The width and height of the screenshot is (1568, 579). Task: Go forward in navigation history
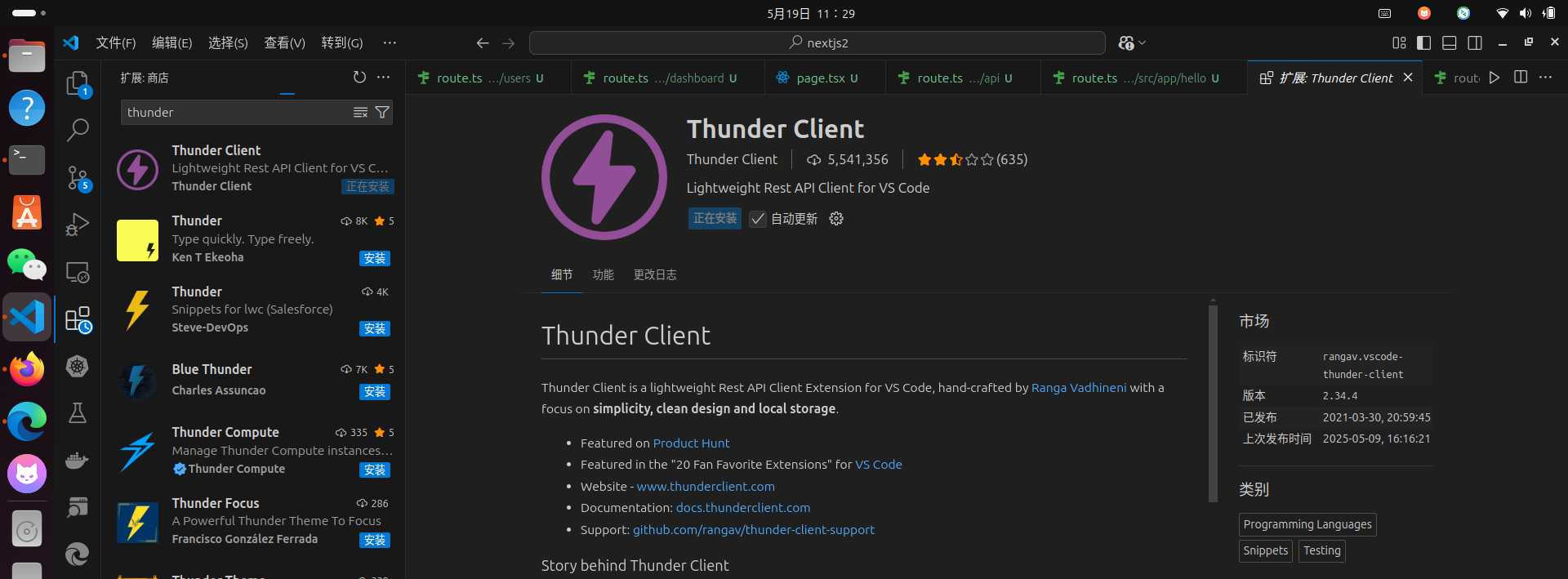tap(509, 43)
